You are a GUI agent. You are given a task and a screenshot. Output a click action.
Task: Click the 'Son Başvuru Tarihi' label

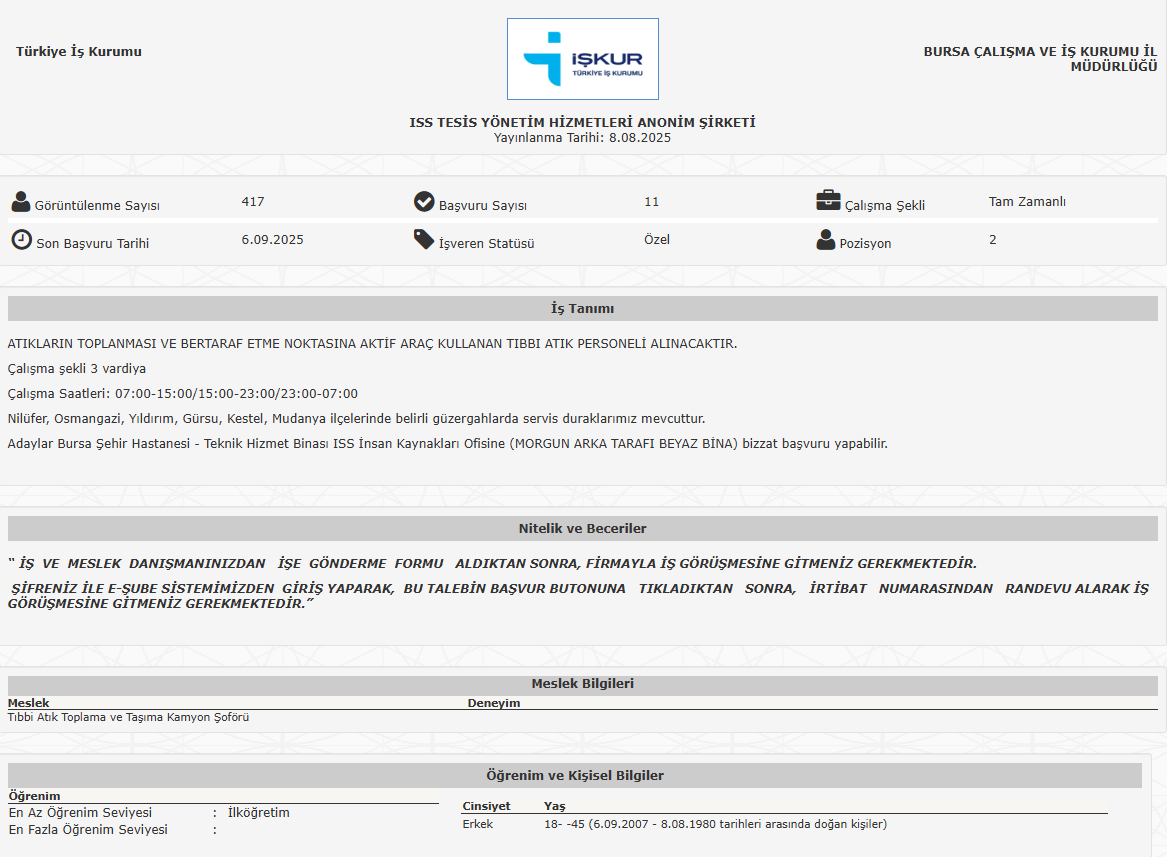click(93, 243)
